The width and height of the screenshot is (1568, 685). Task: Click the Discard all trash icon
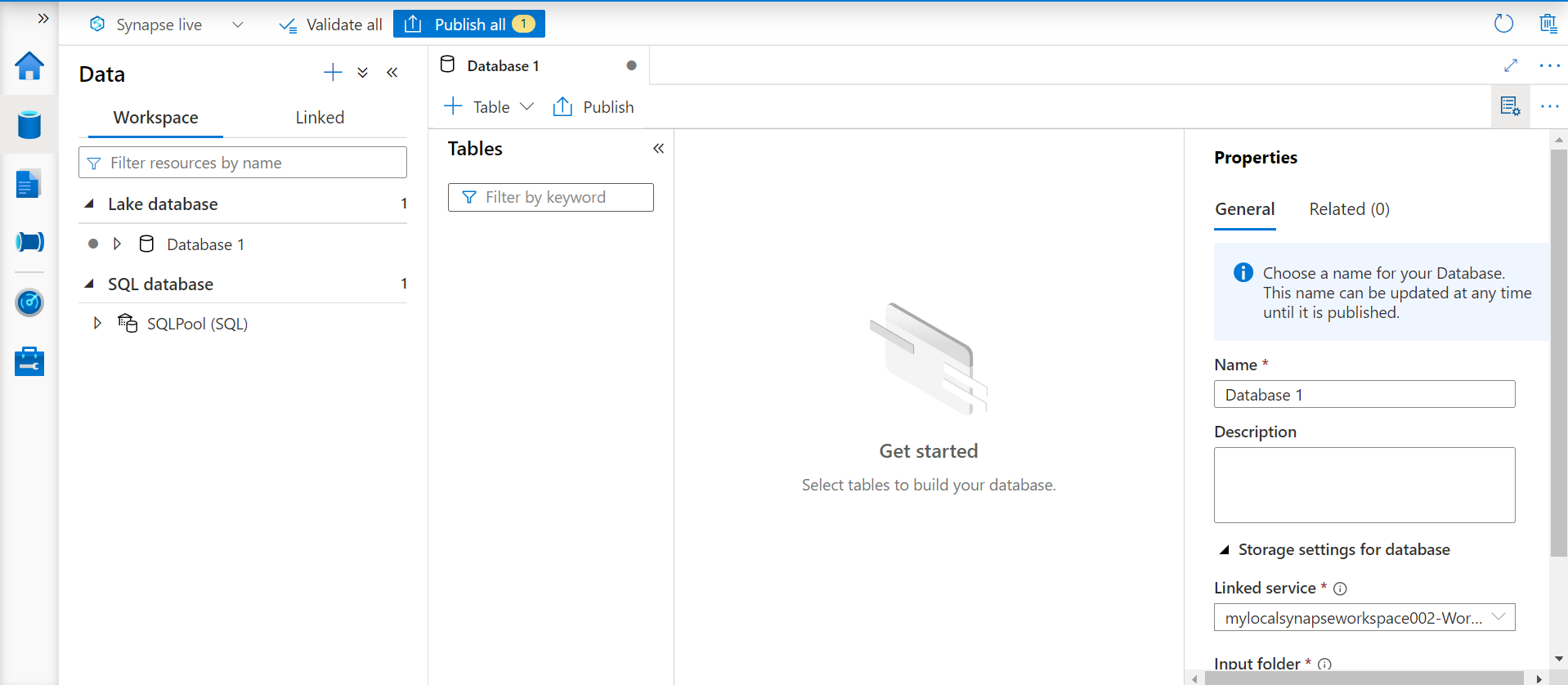[1548, 24]
